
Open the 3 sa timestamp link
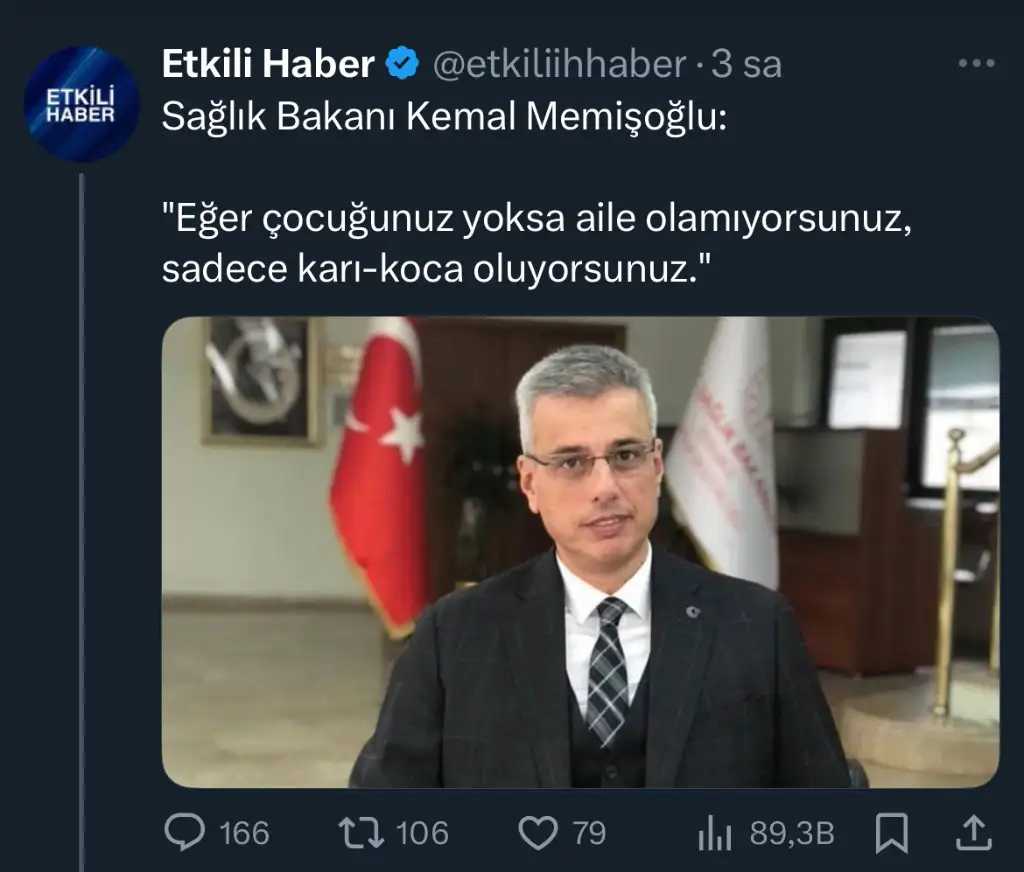746,64
